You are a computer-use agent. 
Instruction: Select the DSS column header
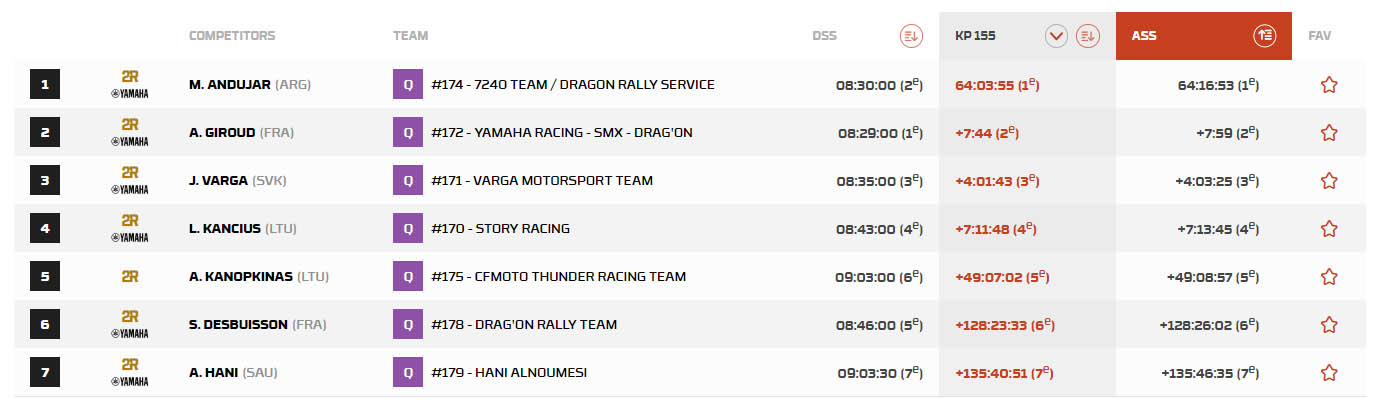tap(824, 36)
